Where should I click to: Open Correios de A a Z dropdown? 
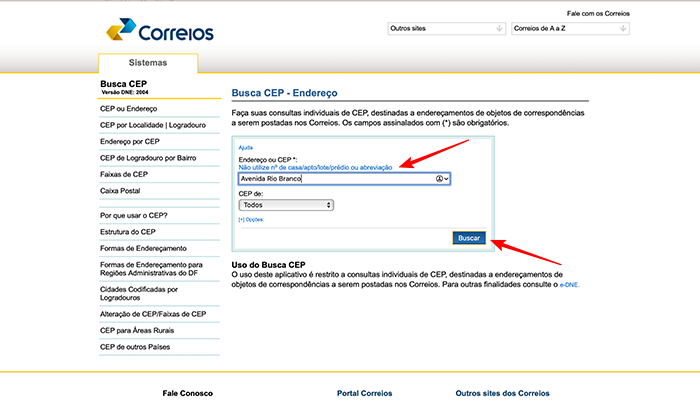569,28
